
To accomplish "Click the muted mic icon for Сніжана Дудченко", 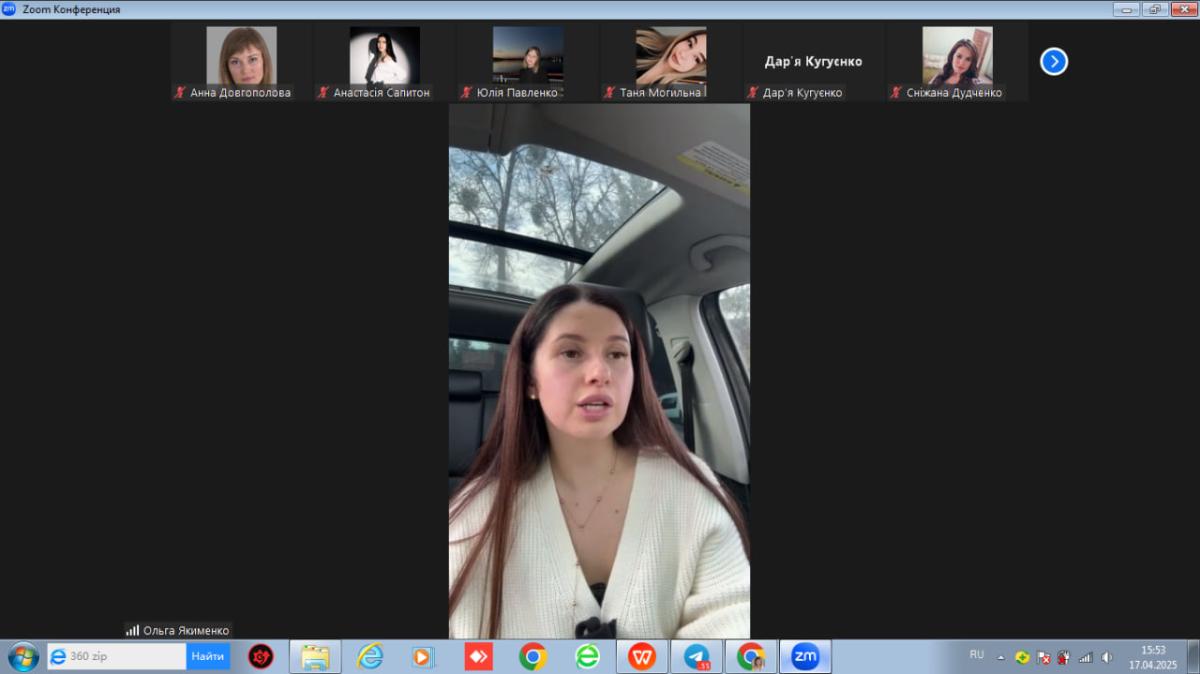I will 896,93.
